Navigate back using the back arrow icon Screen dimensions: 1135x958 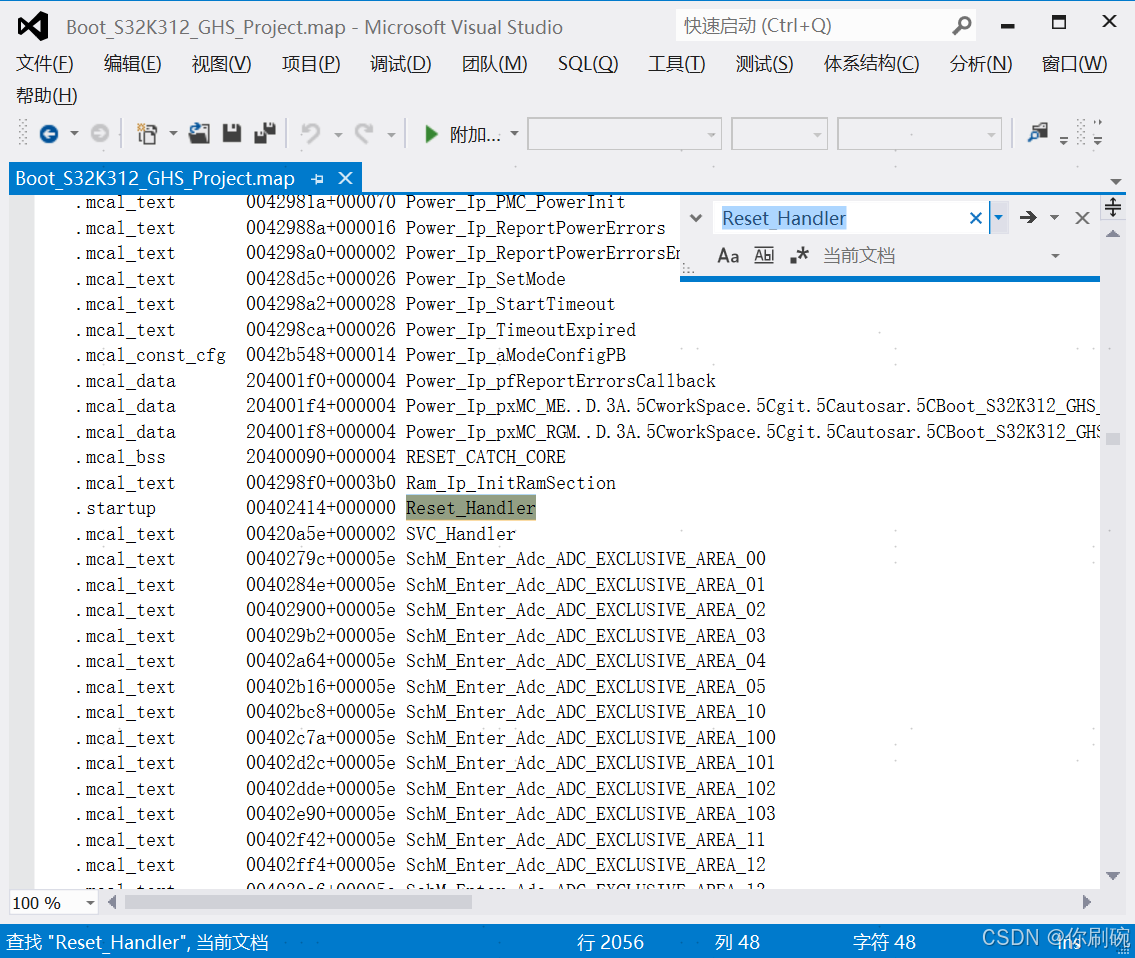[48, 132]
